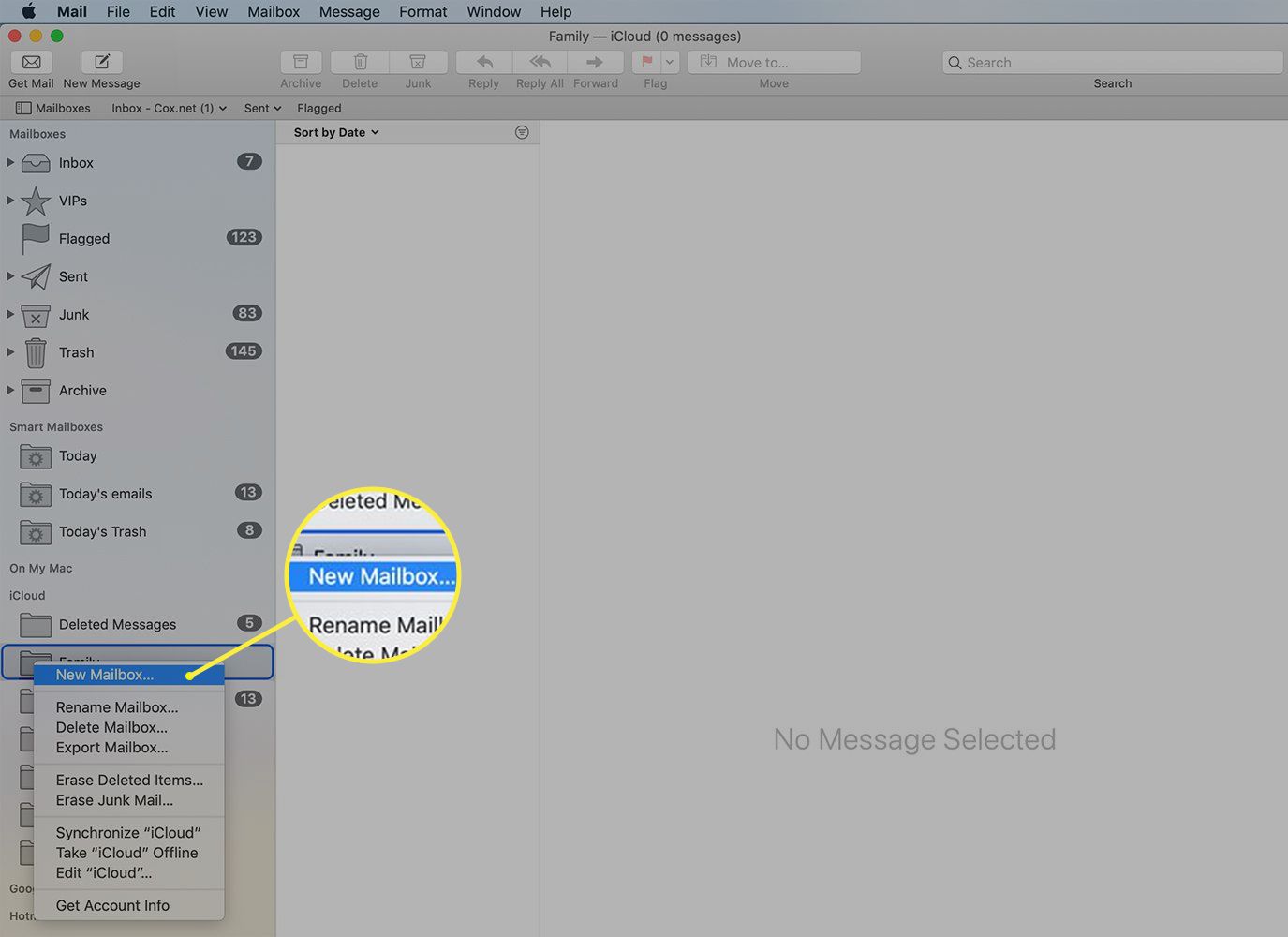
Task: Choose Export Mailbox… from context menu
Action: (129, 748)
